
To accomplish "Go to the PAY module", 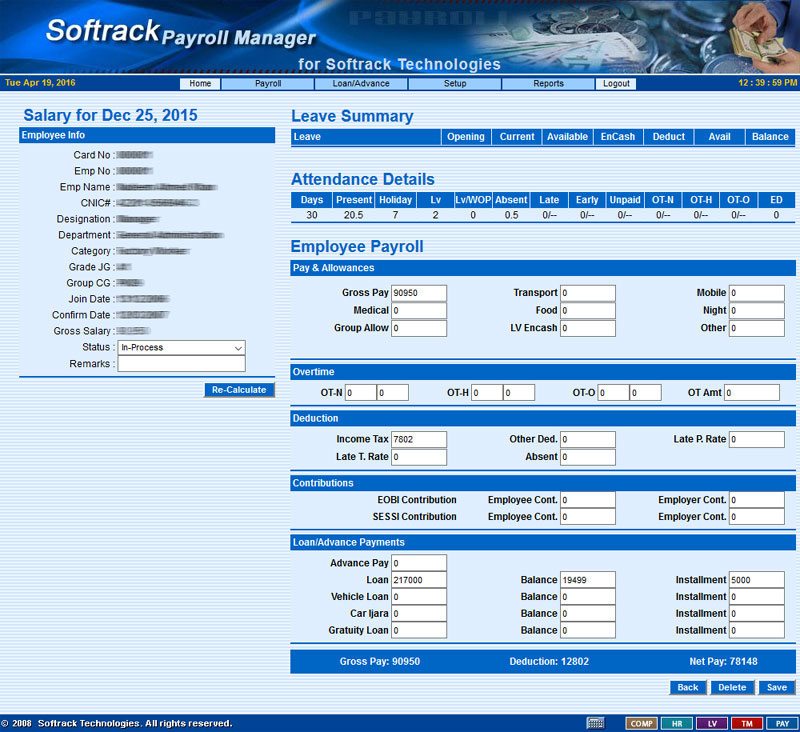I will click(782, 723).
